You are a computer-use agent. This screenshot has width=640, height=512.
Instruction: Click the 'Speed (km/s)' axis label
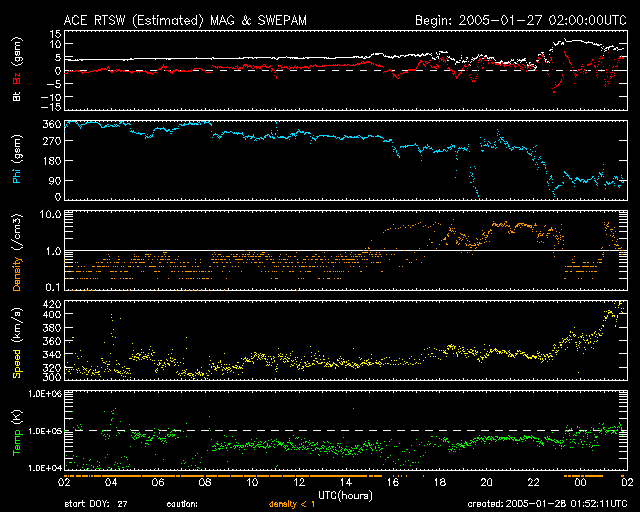[x=17, y=343]
